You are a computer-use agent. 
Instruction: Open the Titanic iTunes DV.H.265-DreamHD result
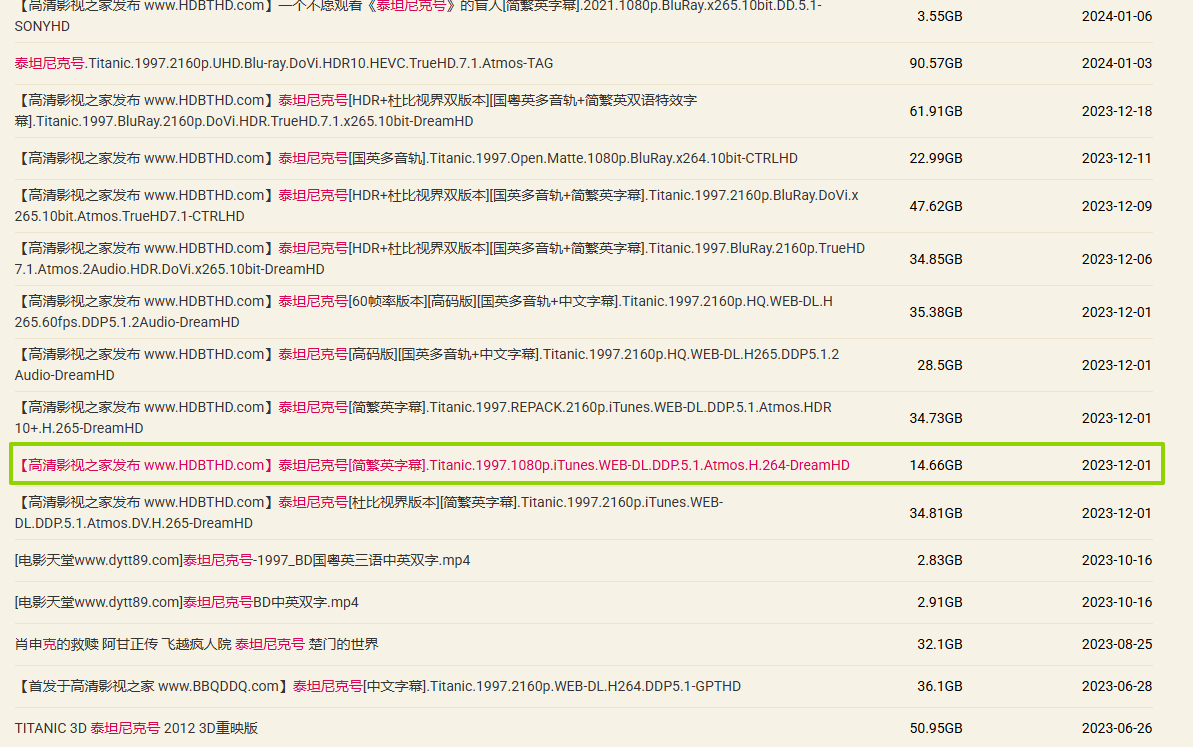(x=369, y=513)
